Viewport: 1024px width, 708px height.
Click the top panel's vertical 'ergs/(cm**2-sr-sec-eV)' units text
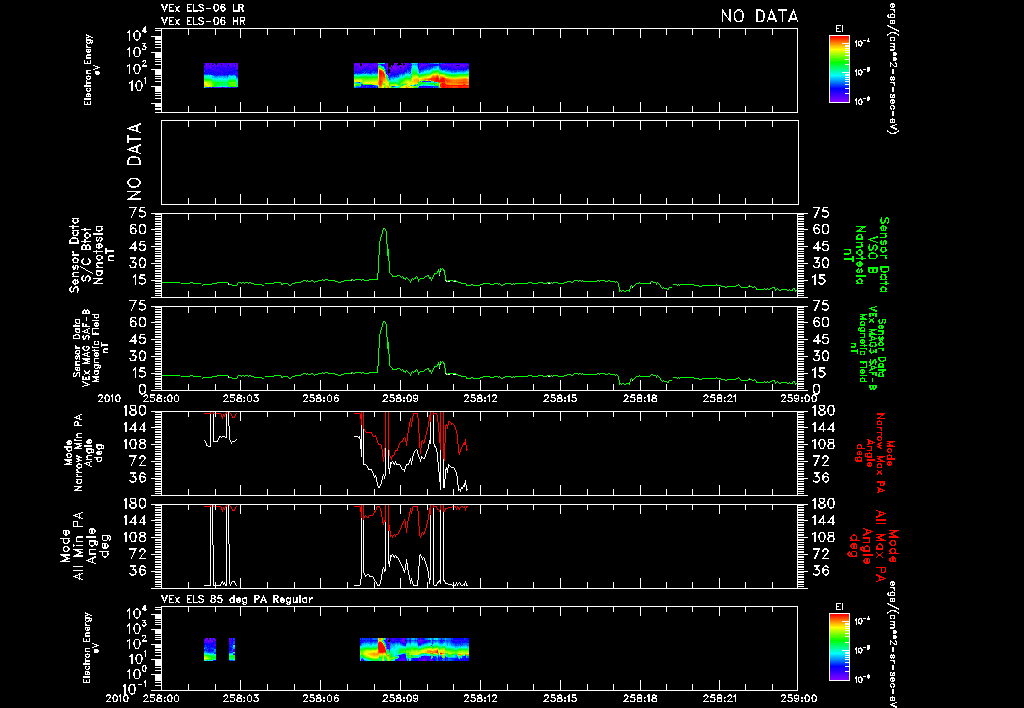pos(893,68)
